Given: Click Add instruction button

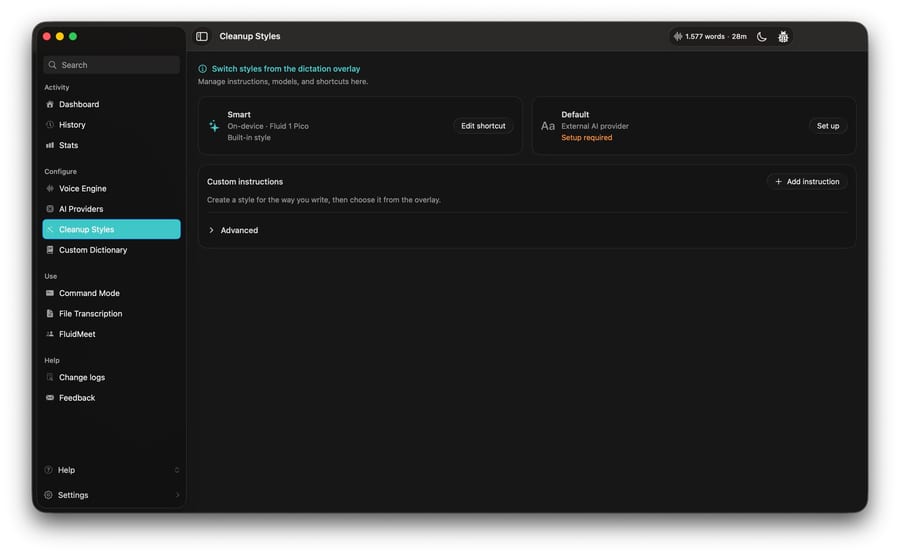Looking at the screenshot, I should click(807, 181).
